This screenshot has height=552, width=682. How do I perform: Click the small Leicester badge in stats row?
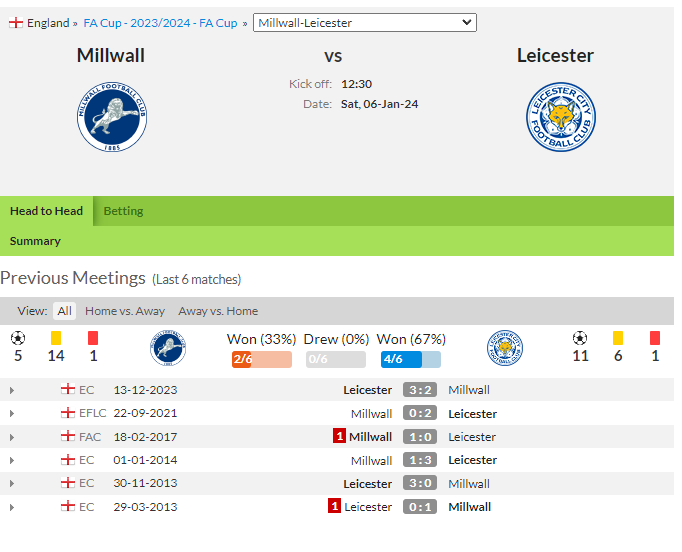[505, 348]
